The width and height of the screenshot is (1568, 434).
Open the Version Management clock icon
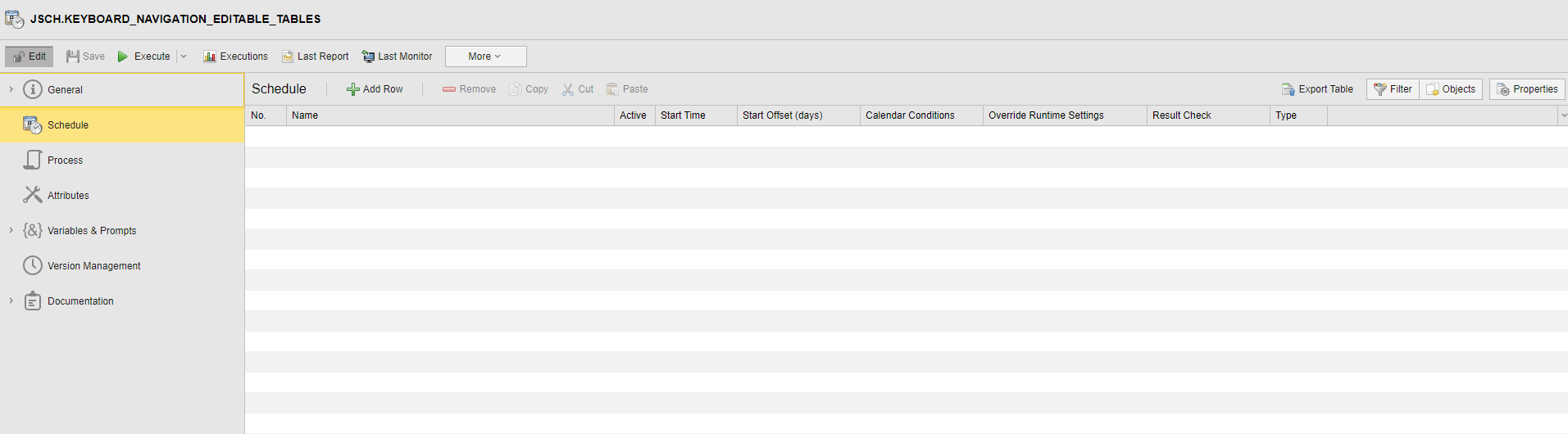coord(33,265)
